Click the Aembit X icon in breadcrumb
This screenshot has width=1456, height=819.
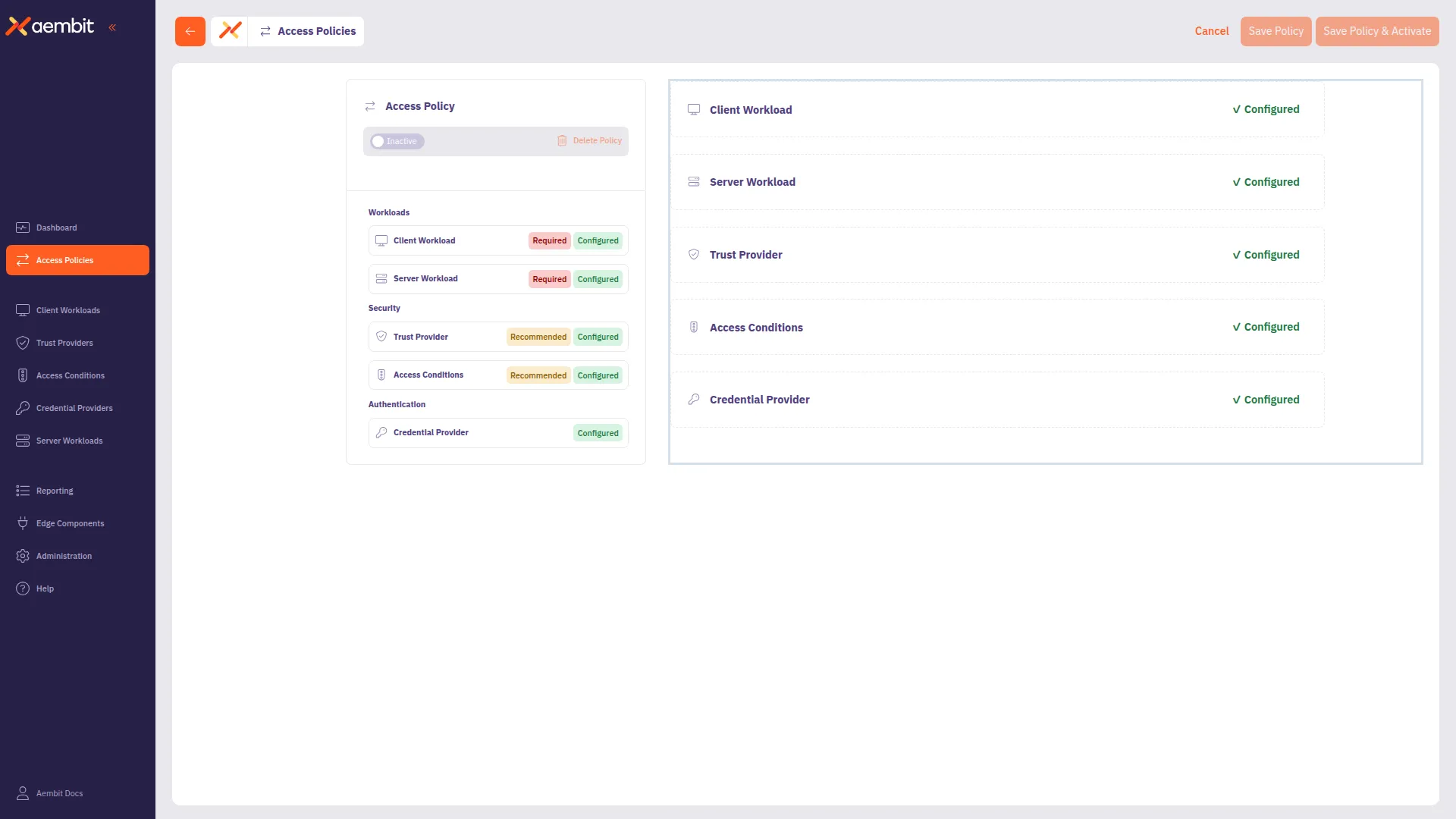tap(230, 31)
